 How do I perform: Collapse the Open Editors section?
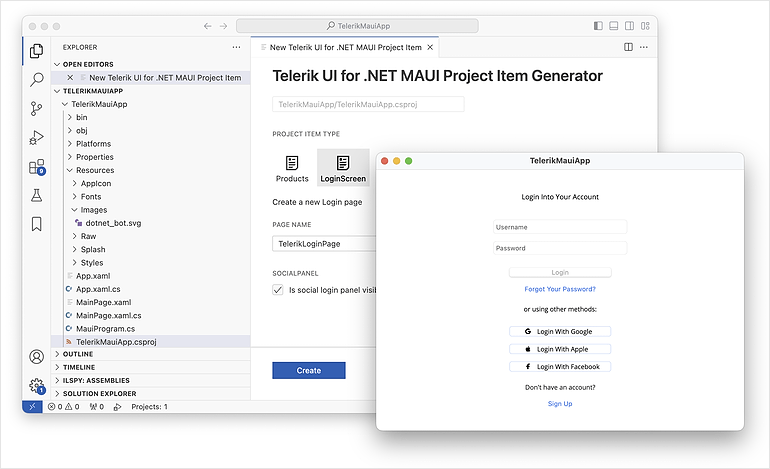[57, 64]
